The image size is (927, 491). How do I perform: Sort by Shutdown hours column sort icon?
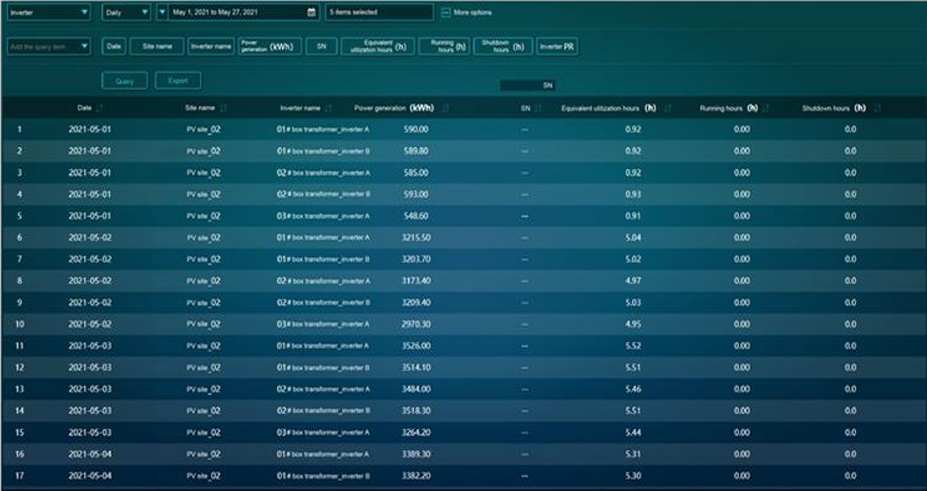[x=877, y=109]
